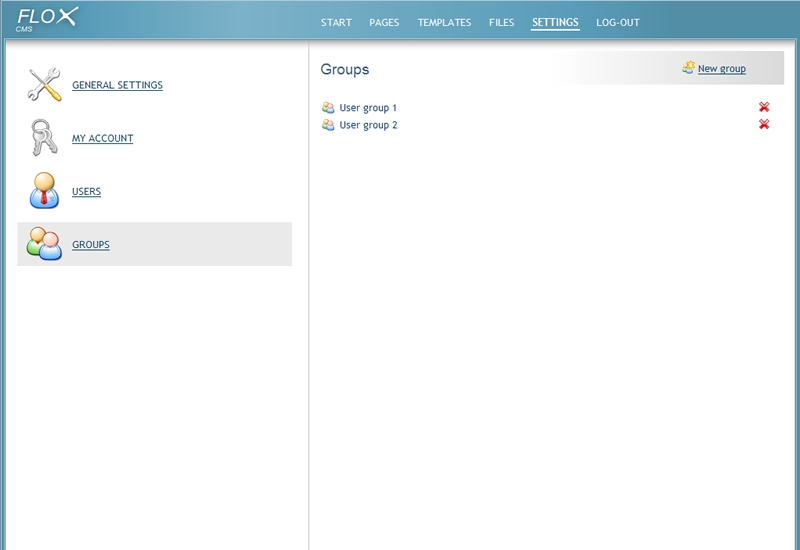
Task: Open the TEMPLATES section
Action: click(444, 22)
